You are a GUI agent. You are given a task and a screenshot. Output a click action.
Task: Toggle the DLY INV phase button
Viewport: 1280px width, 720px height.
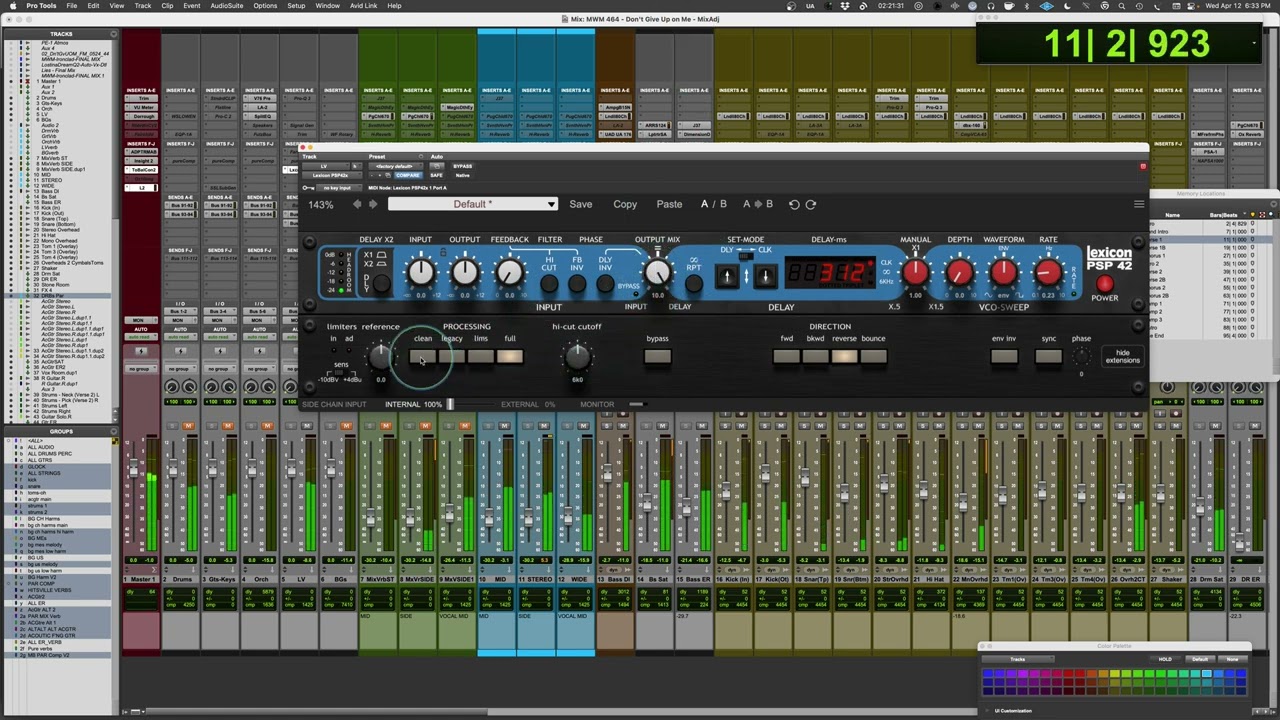click(x=605, y=284)
